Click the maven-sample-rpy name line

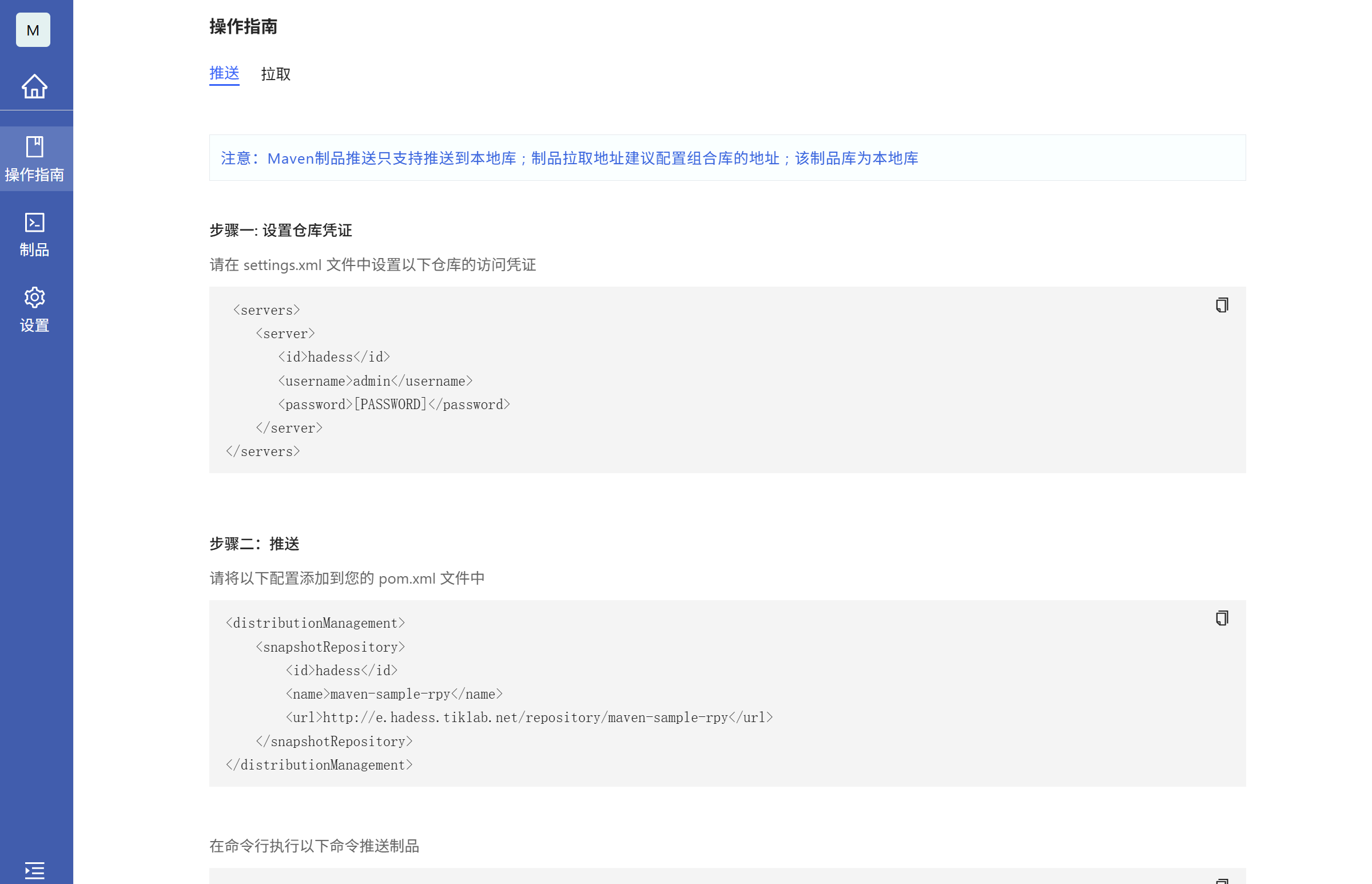coord(393,694)
